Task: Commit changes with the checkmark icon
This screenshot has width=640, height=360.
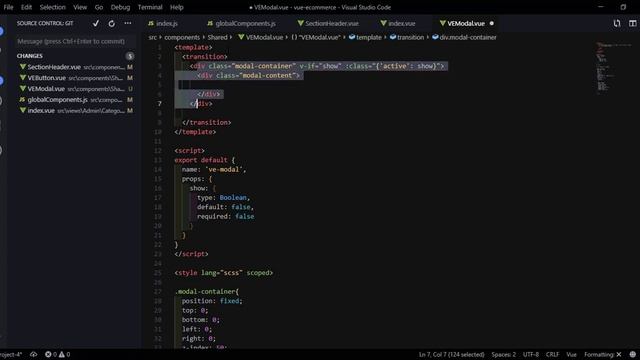Action: tap(96, 24)
